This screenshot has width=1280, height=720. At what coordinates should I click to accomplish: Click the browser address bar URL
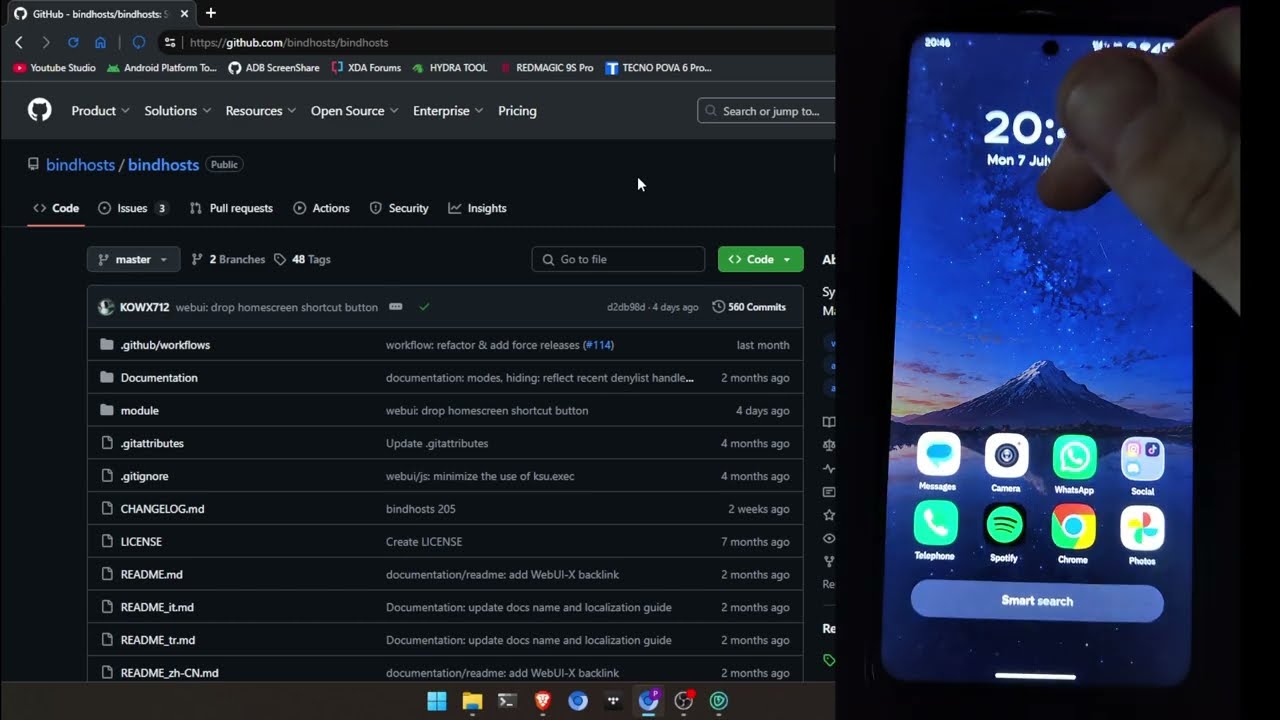tap(289, 42)
